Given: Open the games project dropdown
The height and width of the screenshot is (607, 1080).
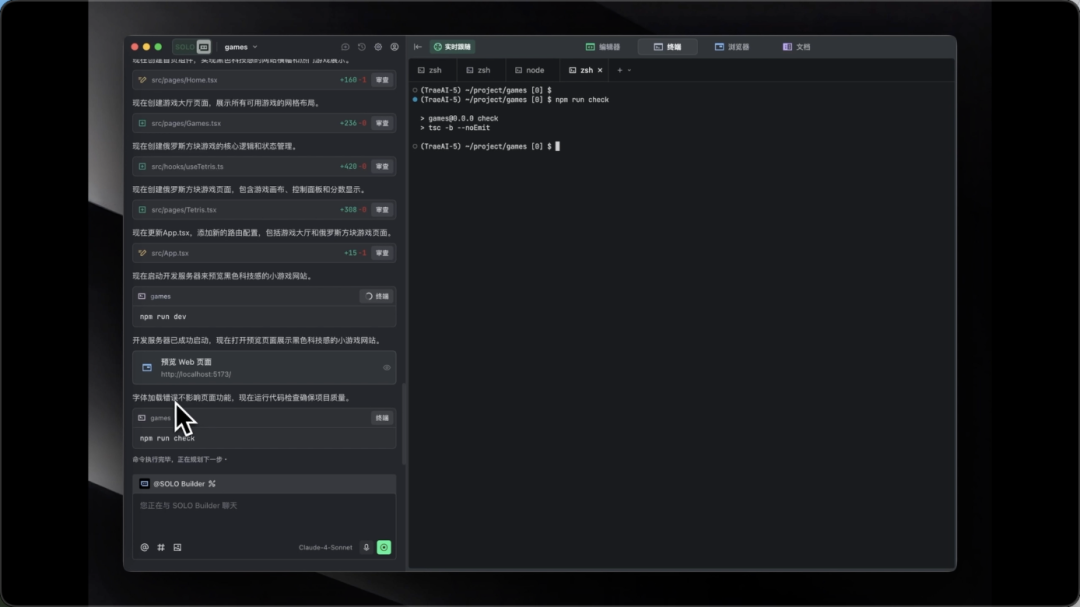Looking at the screenshot, I should [241, 47].
